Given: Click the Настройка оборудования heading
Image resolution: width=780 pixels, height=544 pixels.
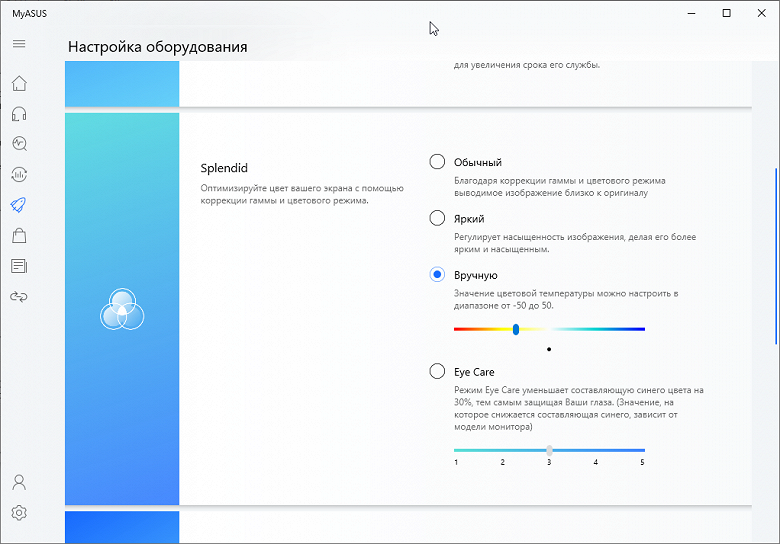Looking at the screenshot, I should click(158, 47).
